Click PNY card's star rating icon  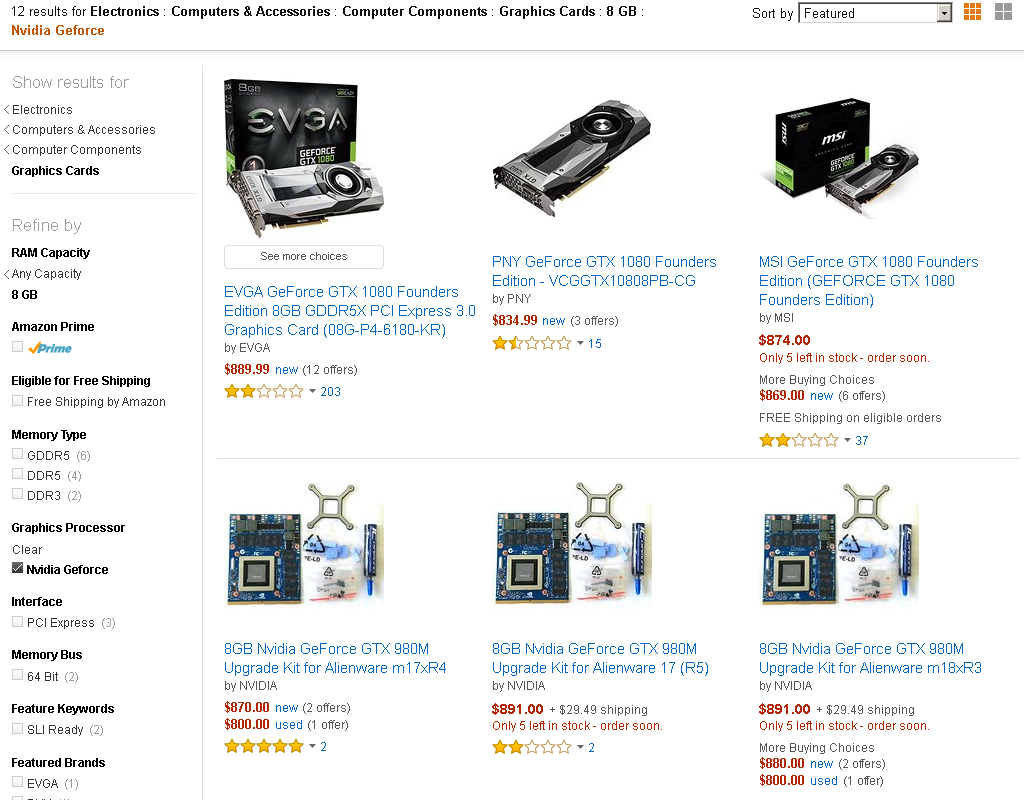coord(532,344)
